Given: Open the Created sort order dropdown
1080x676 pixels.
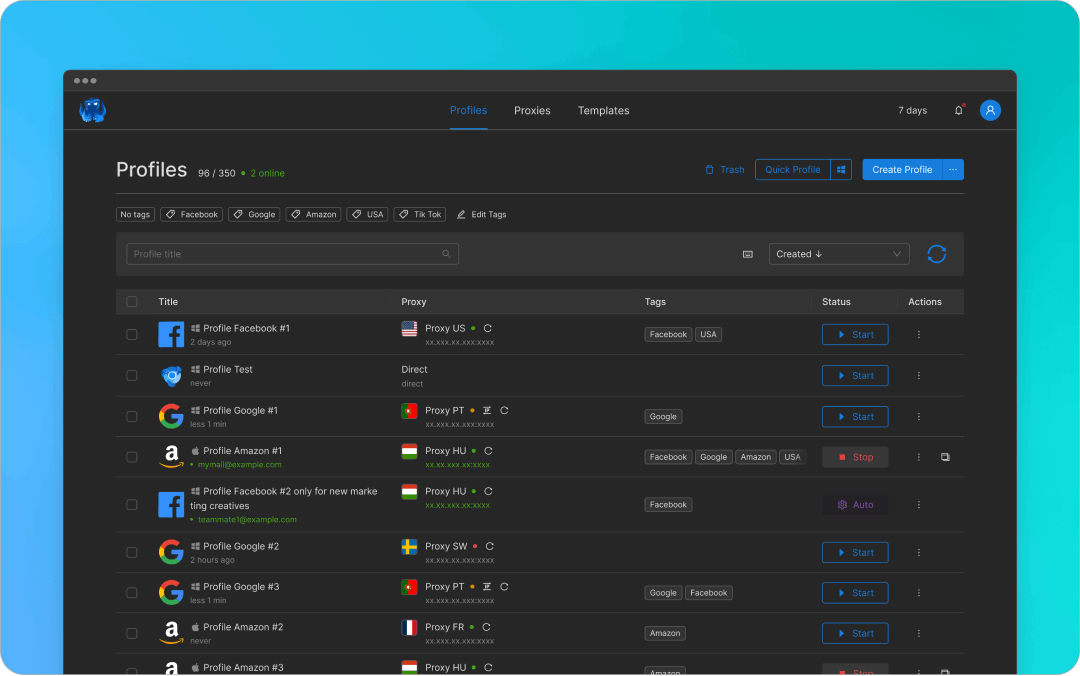Looking at the screenshot, I should 838,253.
